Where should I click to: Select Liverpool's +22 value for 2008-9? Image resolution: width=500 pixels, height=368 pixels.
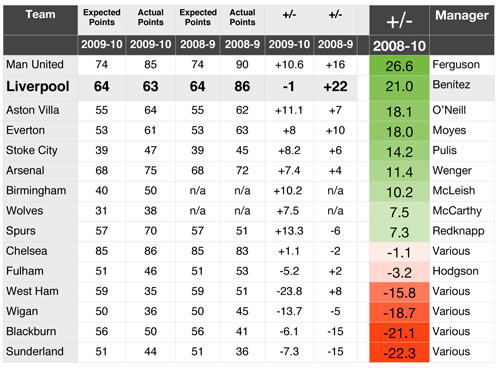335,87
